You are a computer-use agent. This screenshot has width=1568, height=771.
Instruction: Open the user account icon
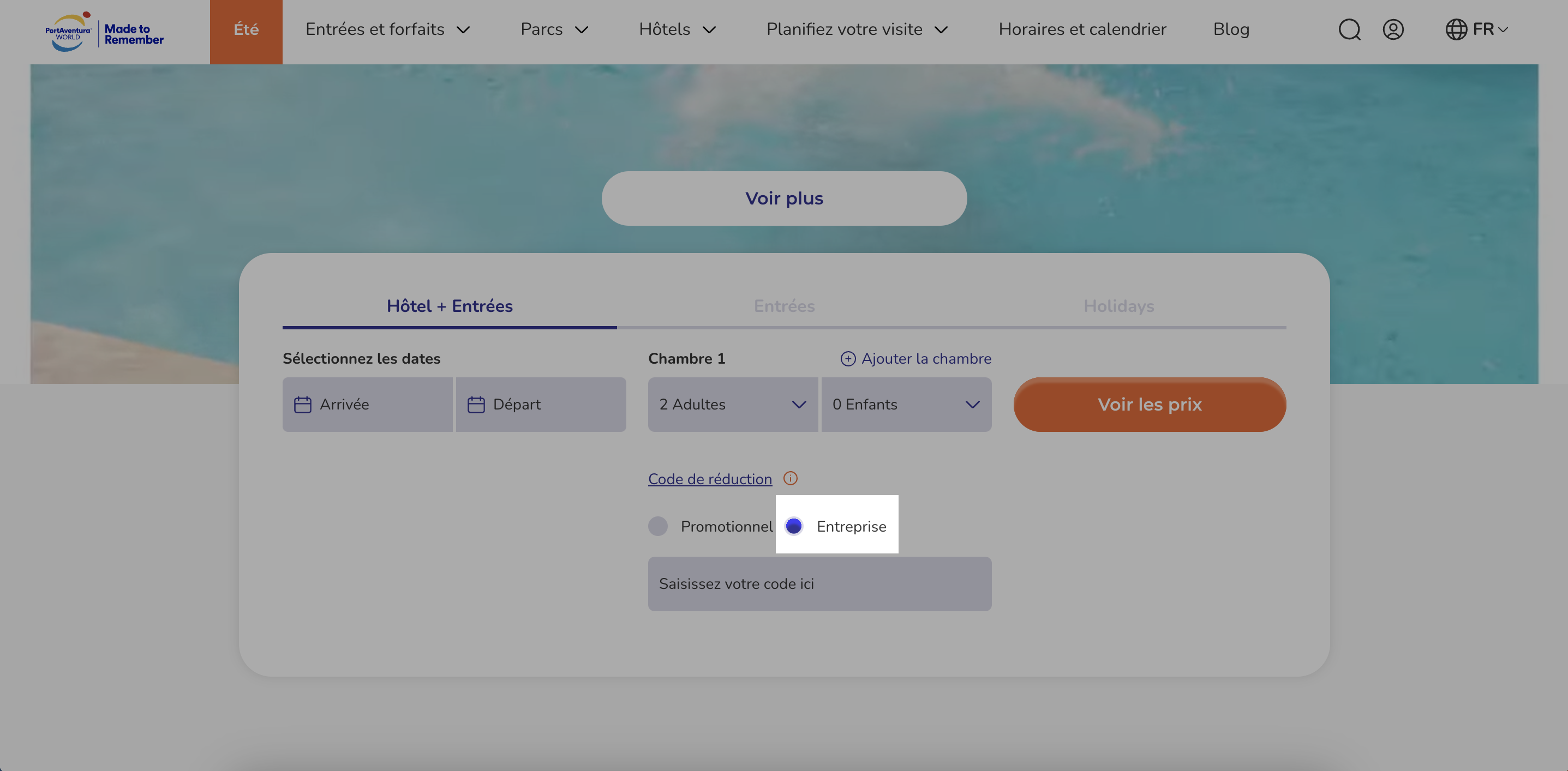[x=1393, y=29]
